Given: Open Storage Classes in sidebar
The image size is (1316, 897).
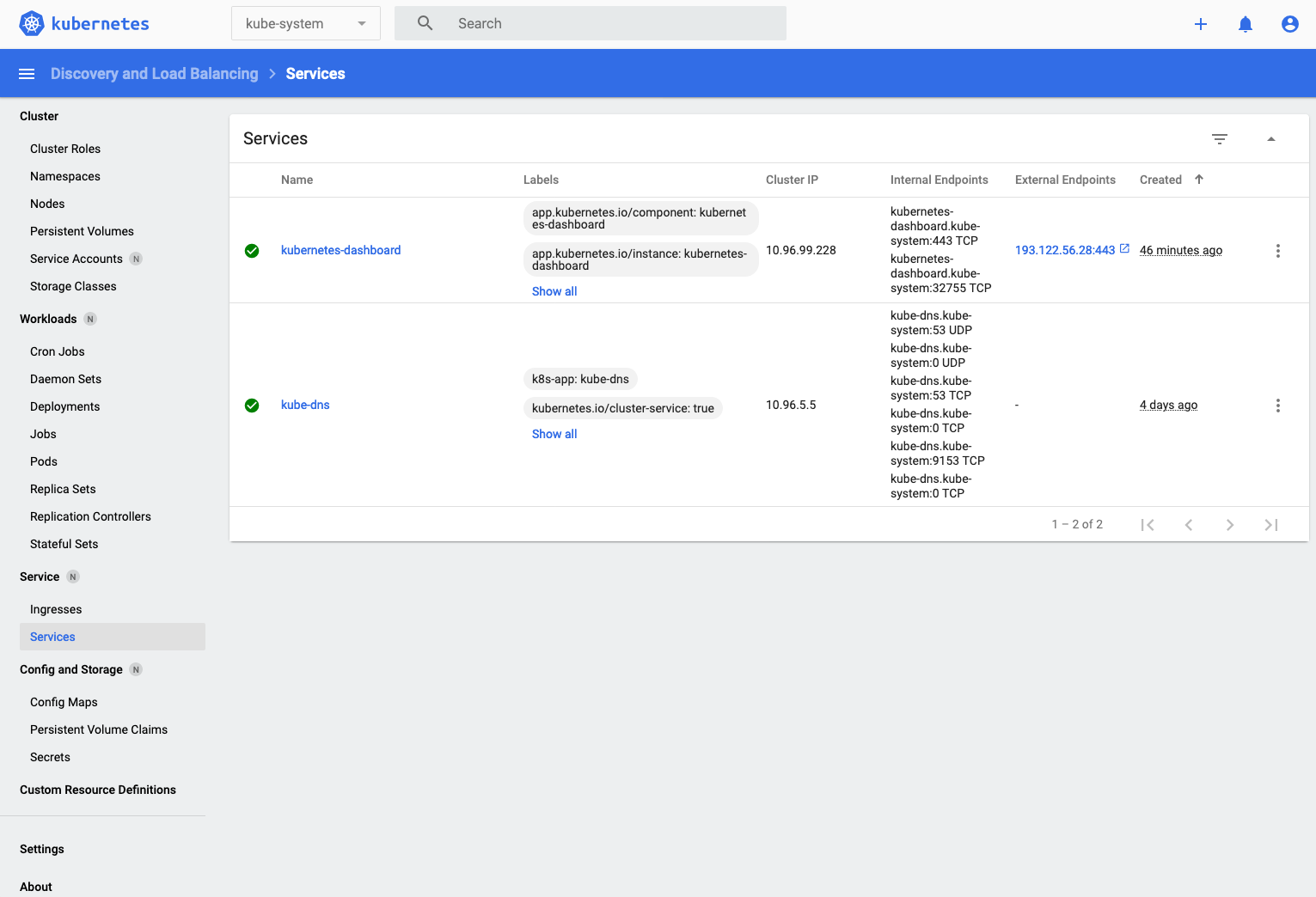Looking at the screenshot, I should pyautogui.click(x=73, y=286).
